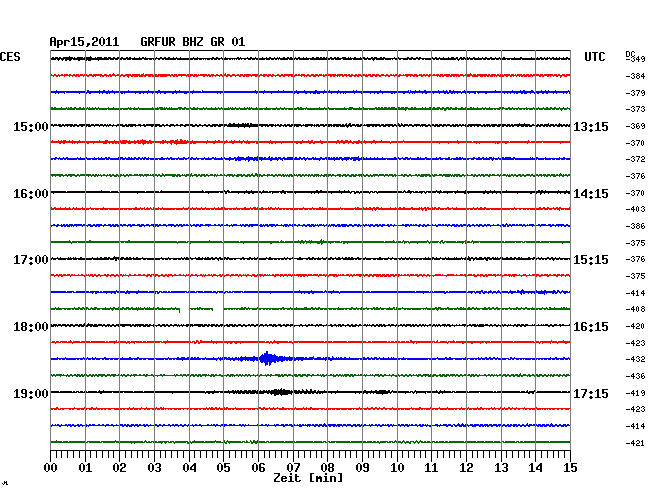Image resolution: width=650 pixels, height=494 pixels.
Task: Click the DC offset value -386
Action: (635, 226)
